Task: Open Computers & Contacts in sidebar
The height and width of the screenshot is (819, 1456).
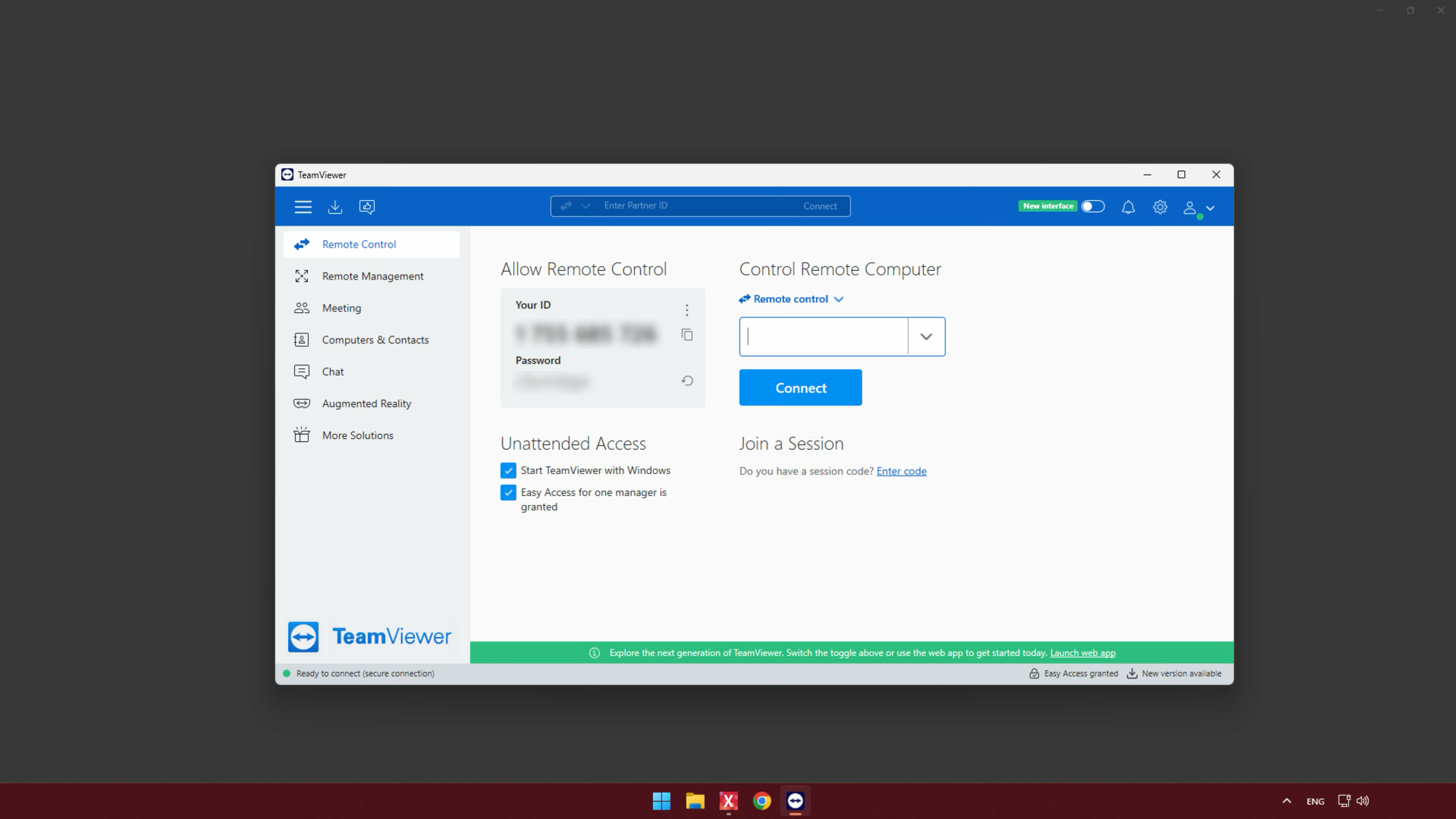Action: pyautogui.click(x=371, y=340)
